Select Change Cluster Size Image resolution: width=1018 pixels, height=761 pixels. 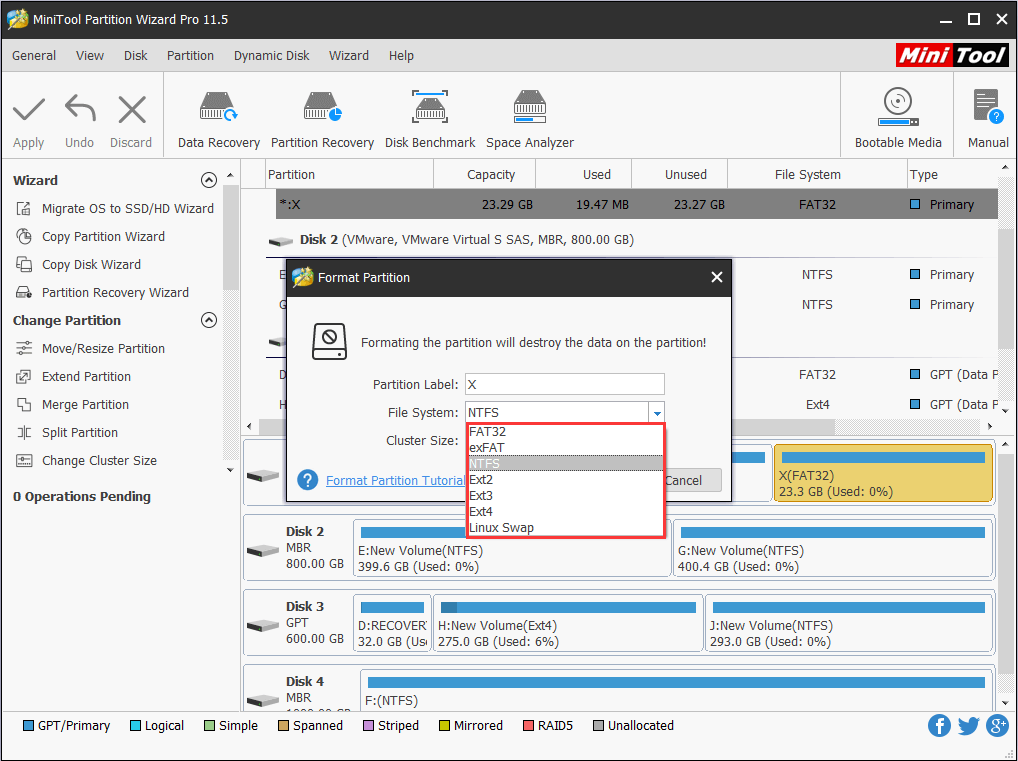86,460
